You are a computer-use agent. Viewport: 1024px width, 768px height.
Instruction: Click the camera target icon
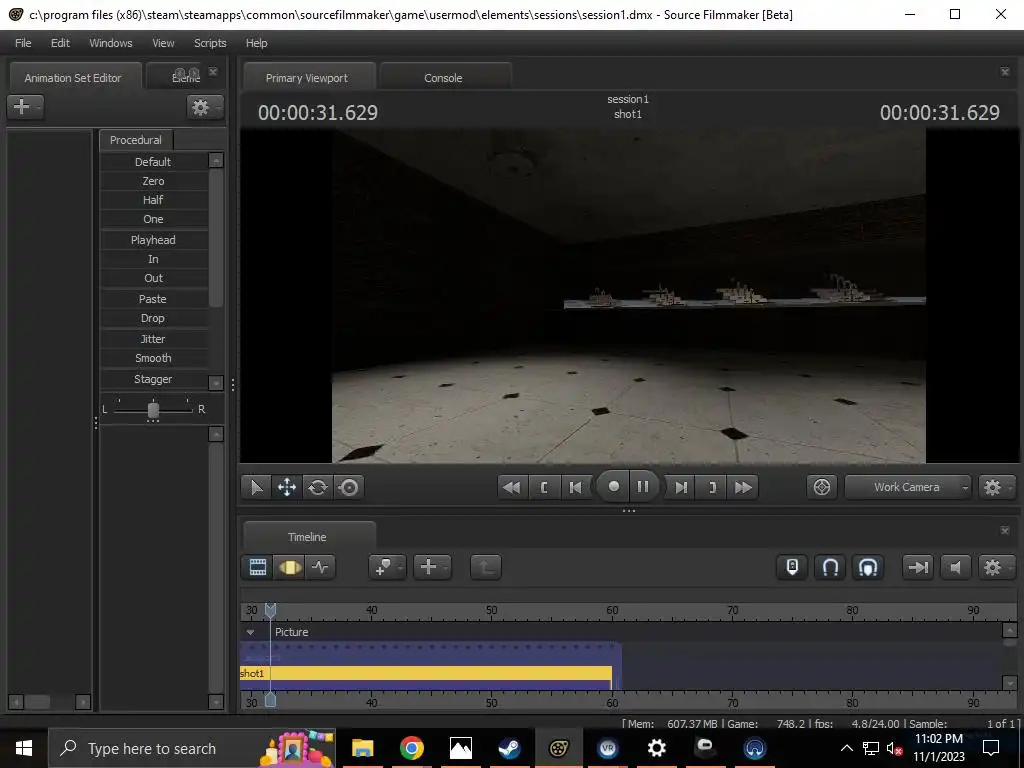point(822,487)
